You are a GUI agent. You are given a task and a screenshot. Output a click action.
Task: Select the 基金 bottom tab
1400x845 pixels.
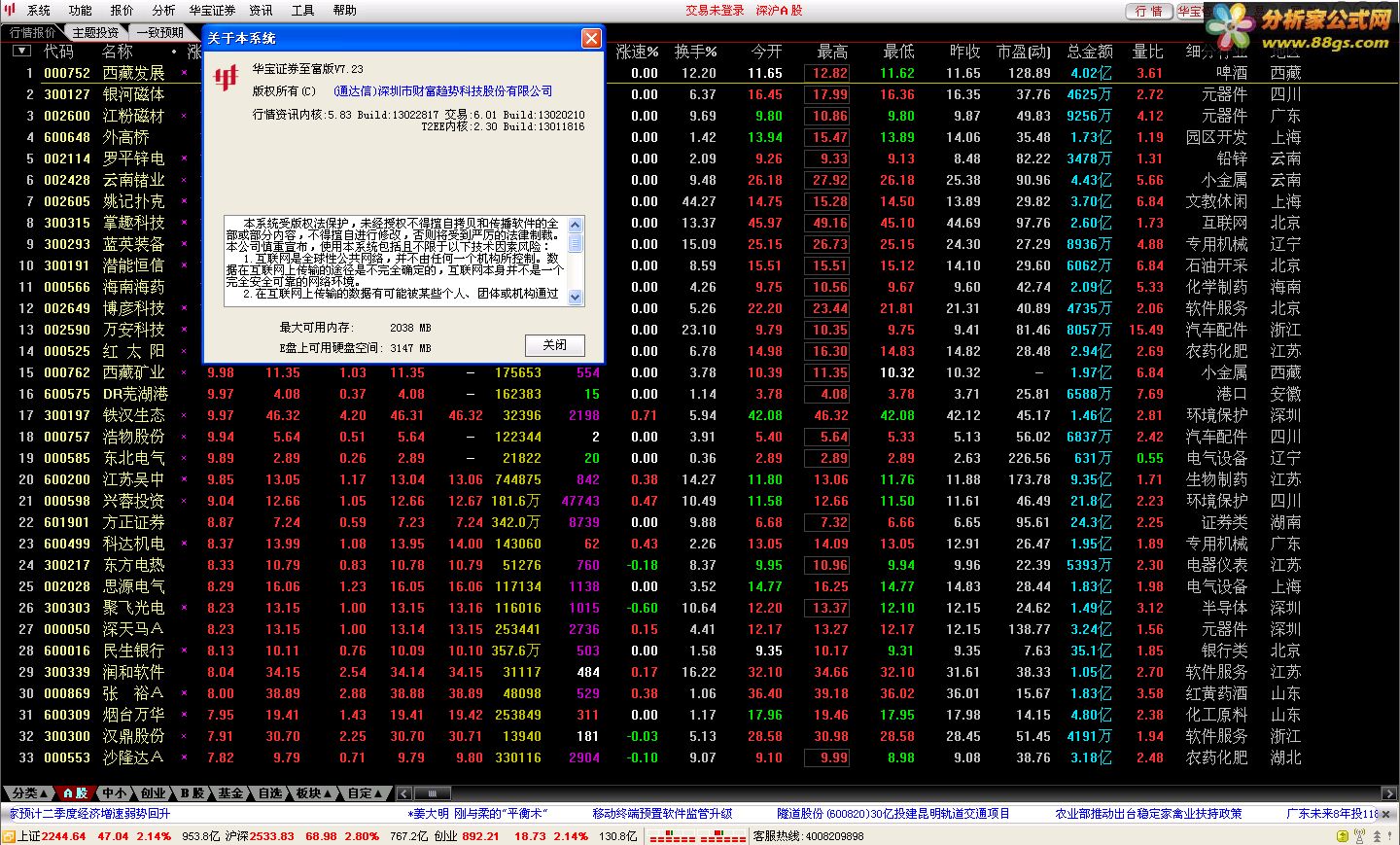point(230,793)
